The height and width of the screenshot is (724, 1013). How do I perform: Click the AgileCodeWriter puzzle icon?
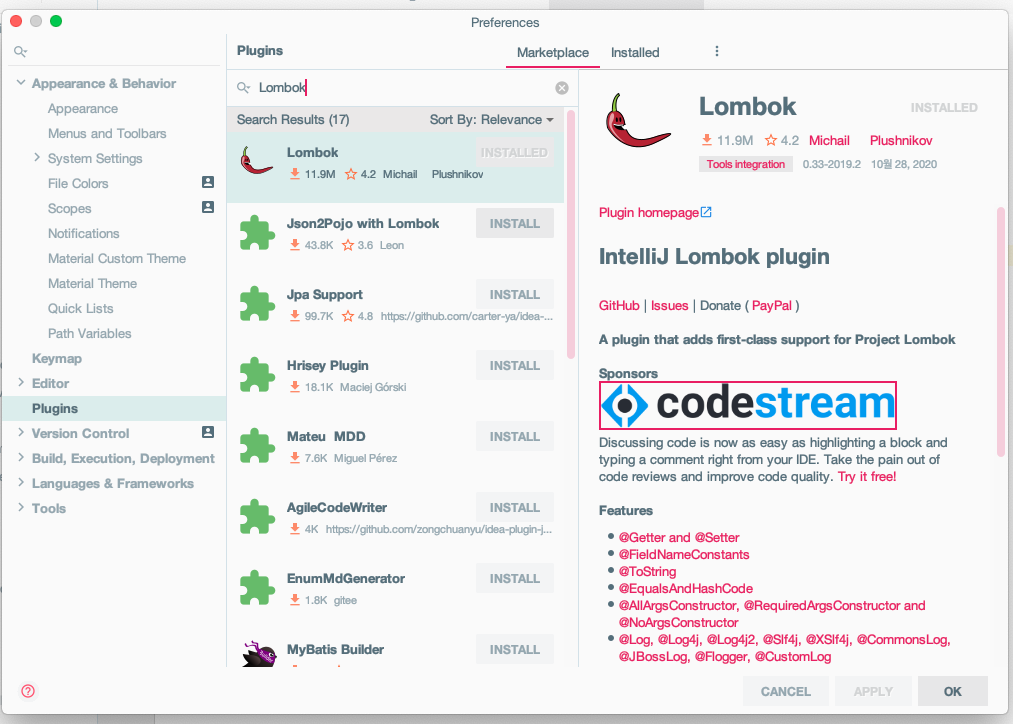(x=257, y=517)
